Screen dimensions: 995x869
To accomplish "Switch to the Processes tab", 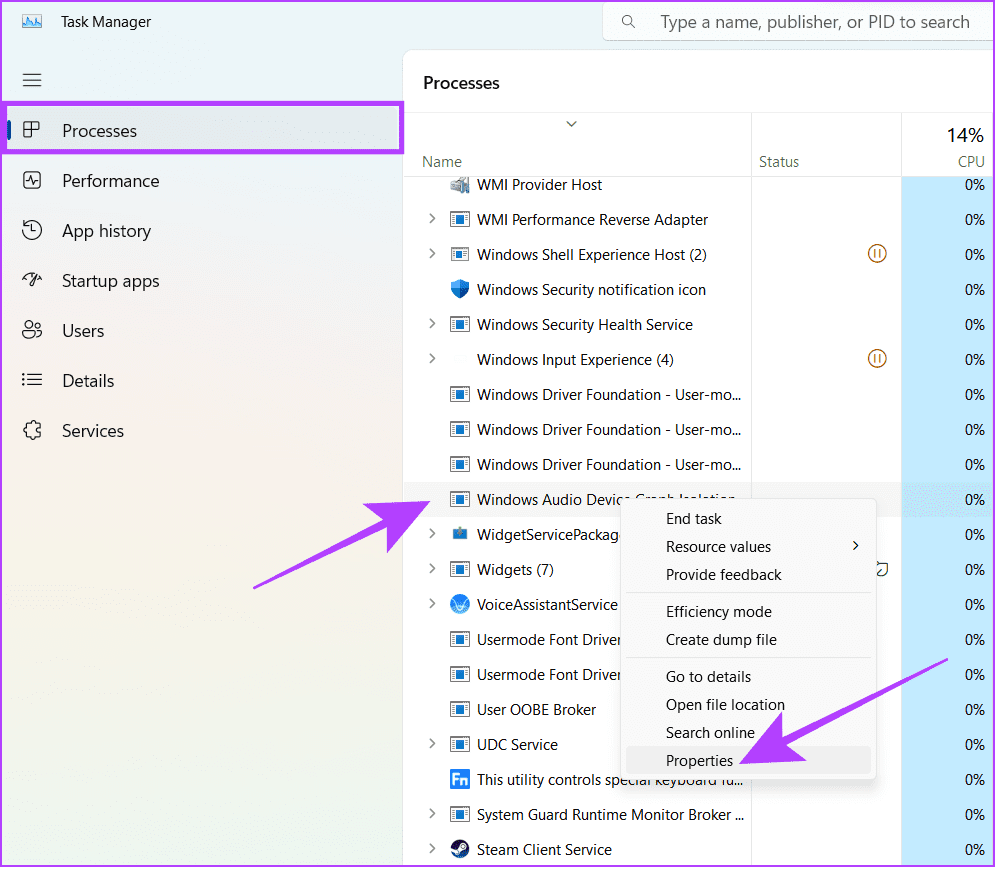I will click(x=203, y=130).
